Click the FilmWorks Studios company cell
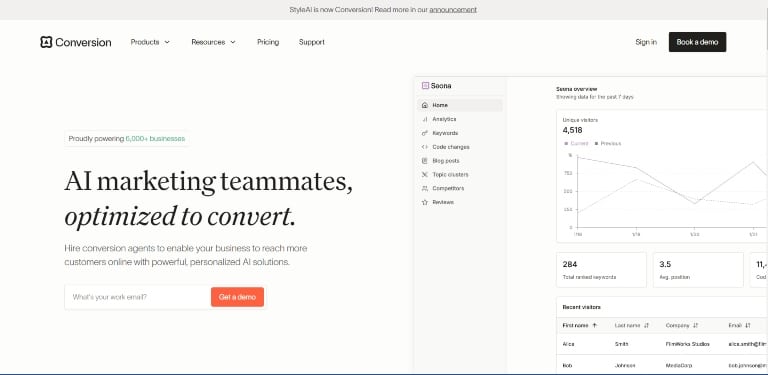Image resolution: width=768 pixels, height=375 pixels. pyautogui.click(x=688, y=344)
